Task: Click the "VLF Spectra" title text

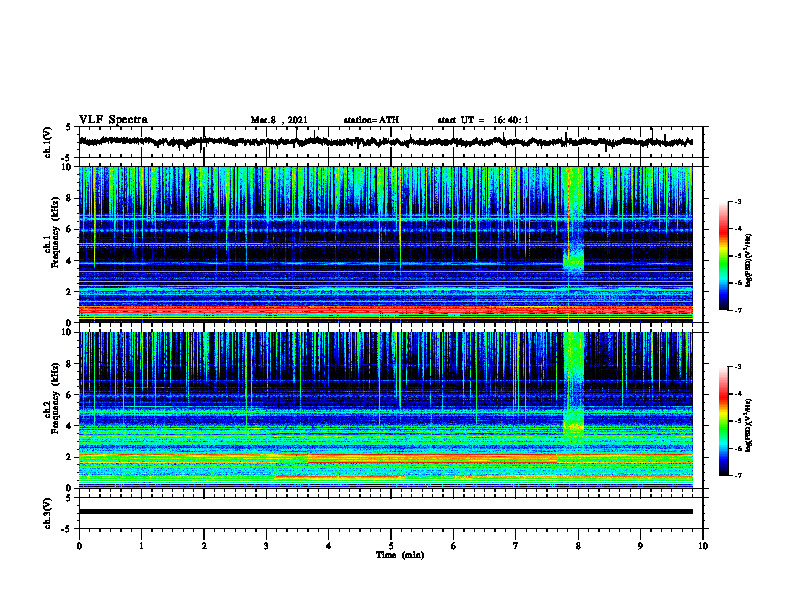Action: [113, 120]
